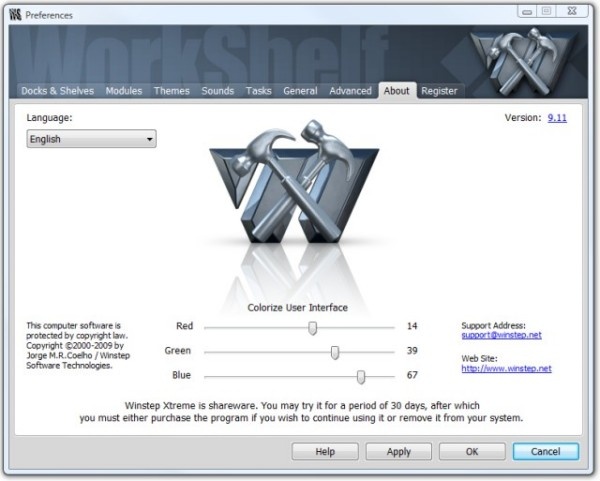Click the hammers icon in header banner
Screen dimensions: 600x481
click(523, 61)
